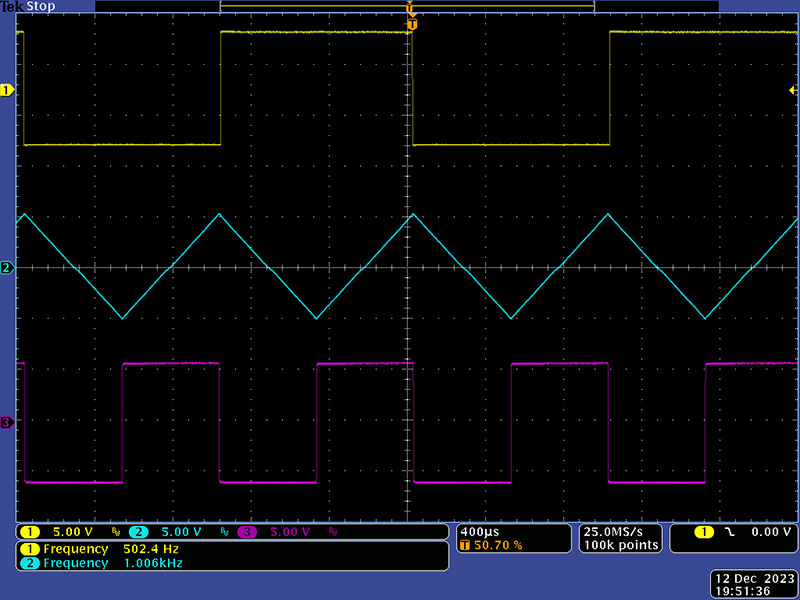Click the Stop acquisition status label
The image size is (800, 600).
coord(41,7)
